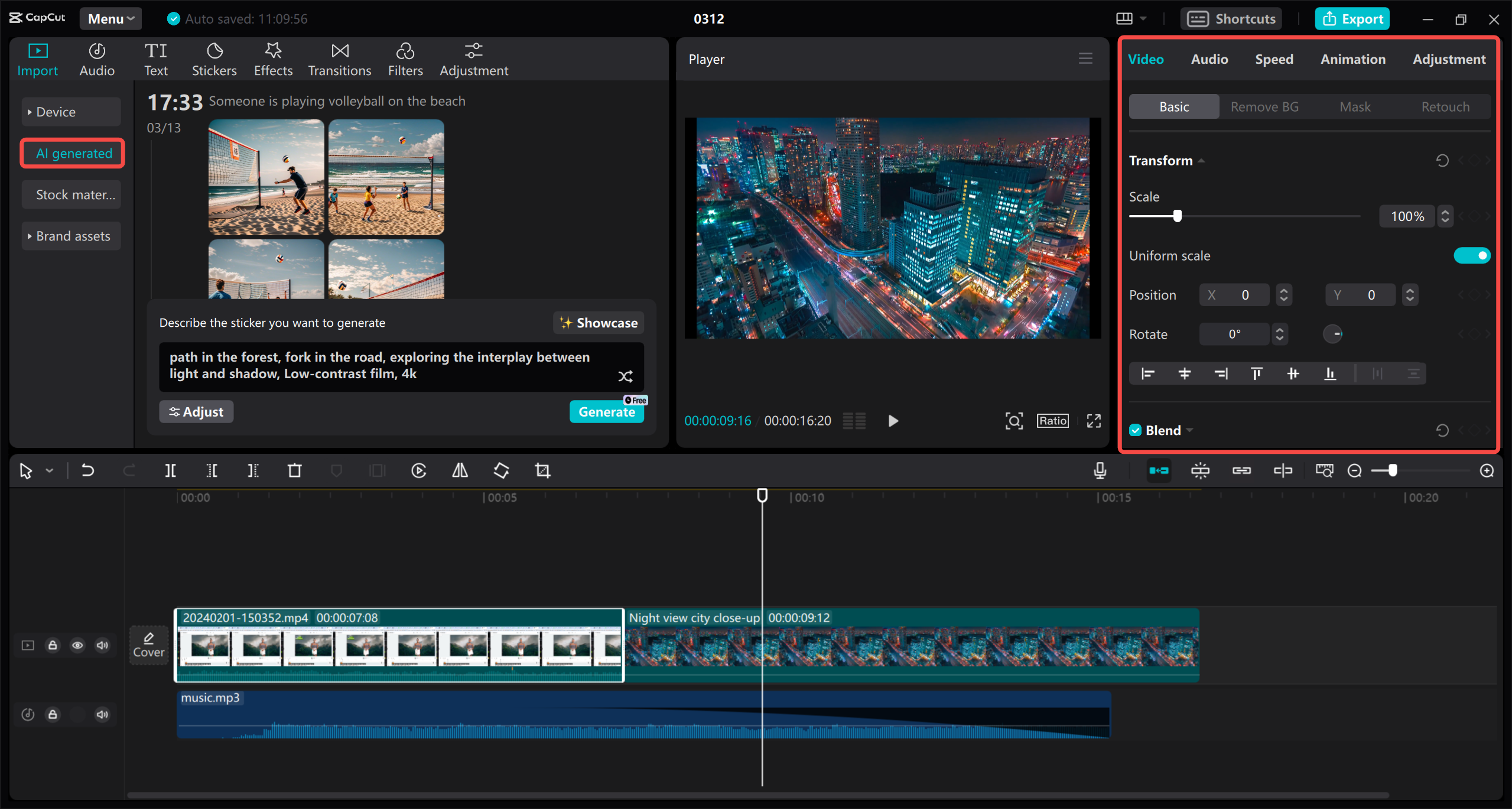This screenshot has width=1512, height=809.
Task: Select the Mirror tool to flip the clip
Action: [x=459, y=470]
